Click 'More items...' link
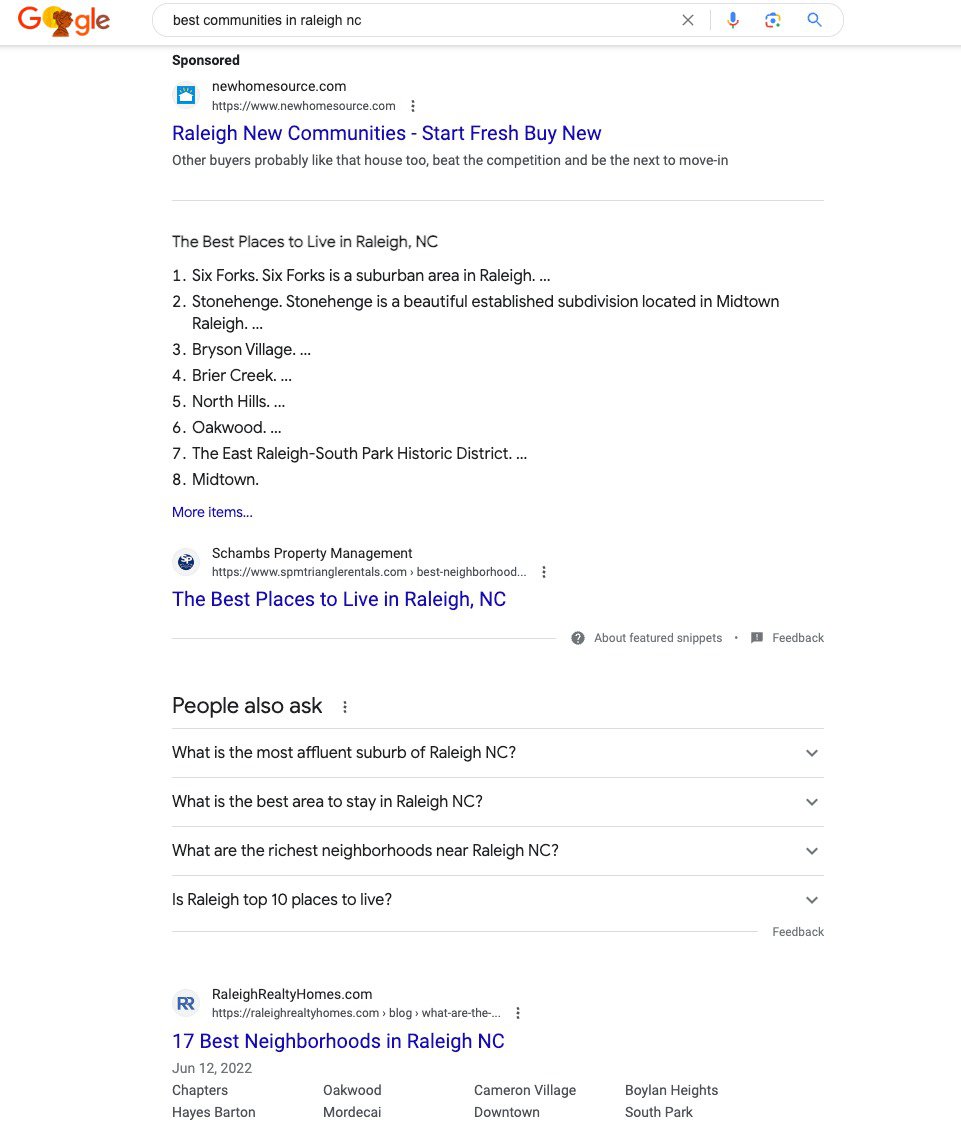Image resolution: width=961 pixels, height=1142 pixels. [212, 512]
